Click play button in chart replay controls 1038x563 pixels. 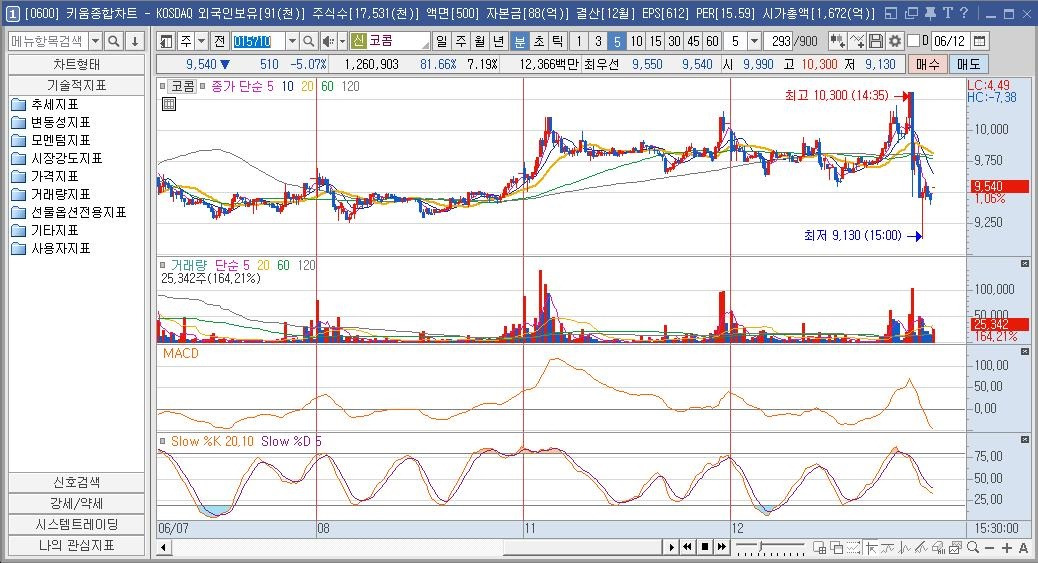(x=671, y=546)
